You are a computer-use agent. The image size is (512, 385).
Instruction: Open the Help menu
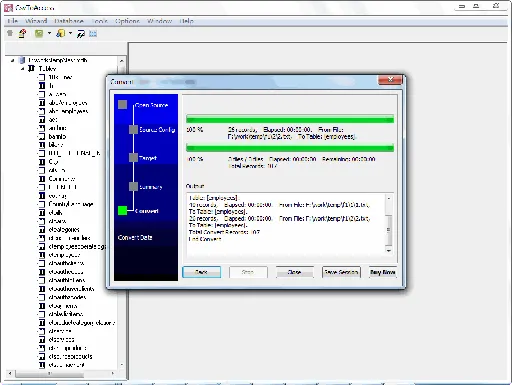click(x=186, y=21)
